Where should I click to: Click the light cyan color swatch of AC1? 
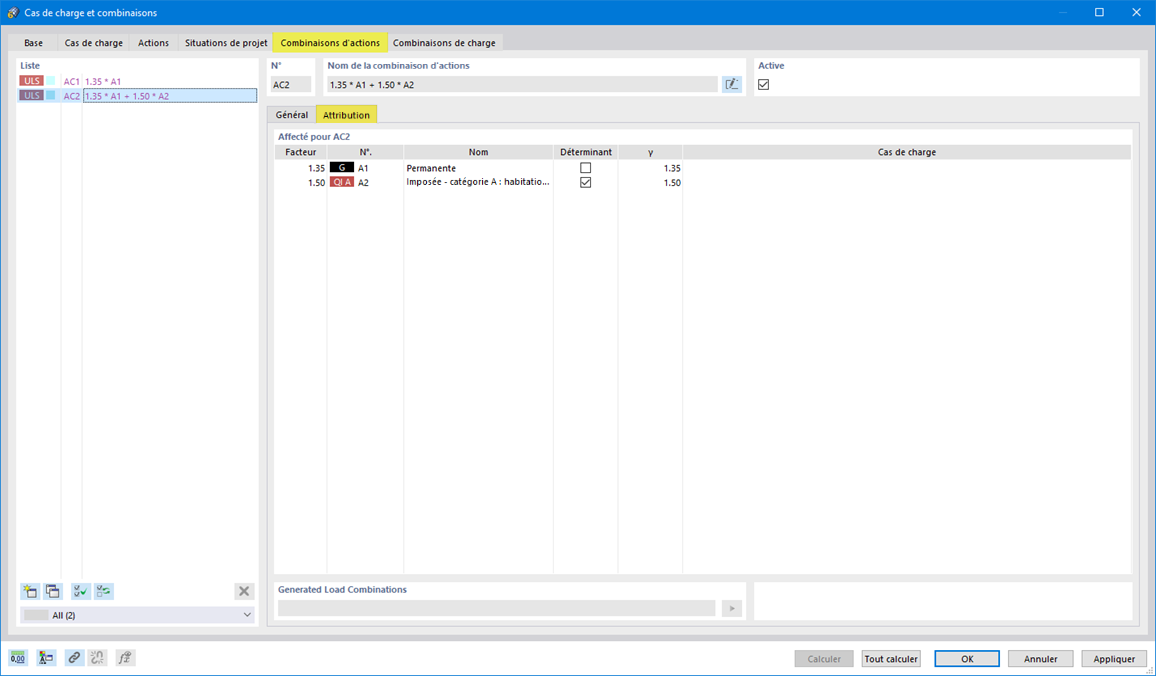pos(51,81)
